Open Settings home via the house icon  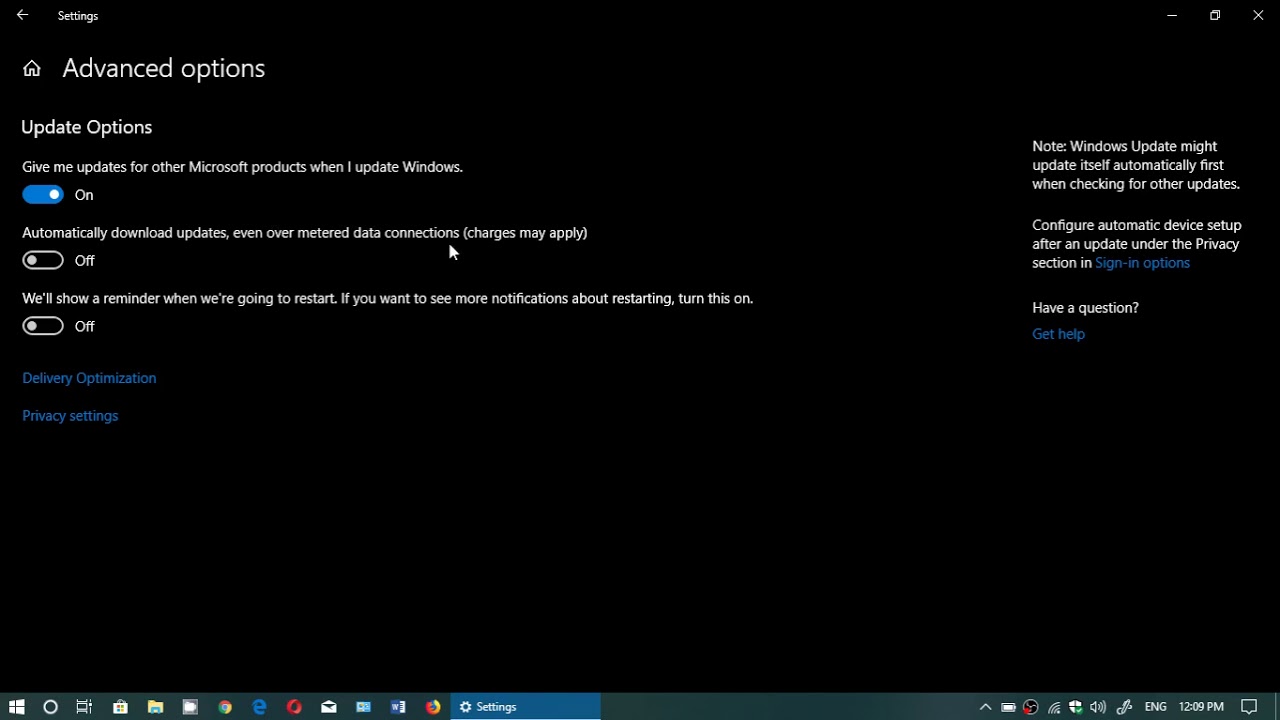coord(32,68)
